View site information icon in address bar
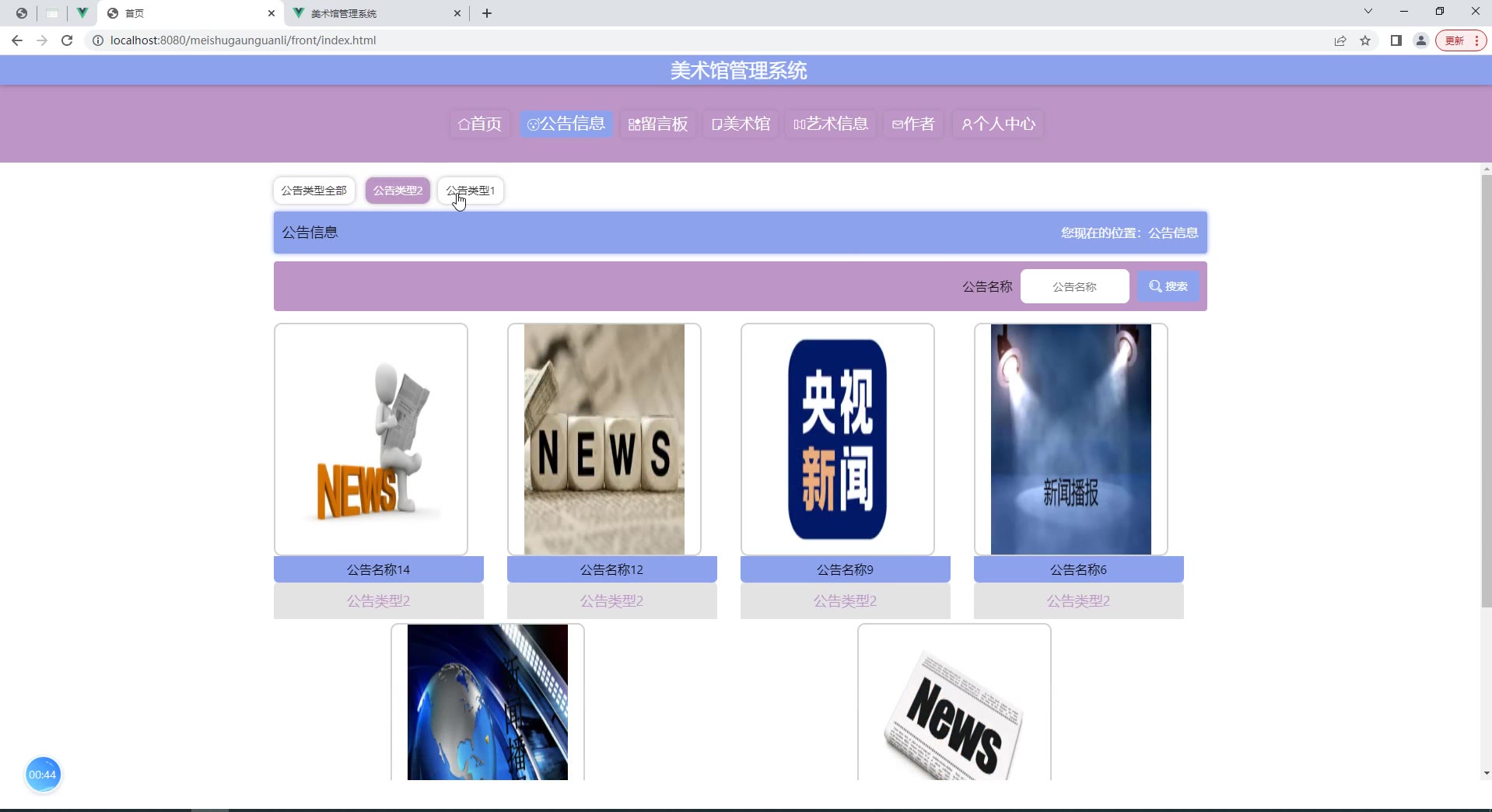This screenshot has height=812, width=1492. pyautogui.click(x=98, y=40)
